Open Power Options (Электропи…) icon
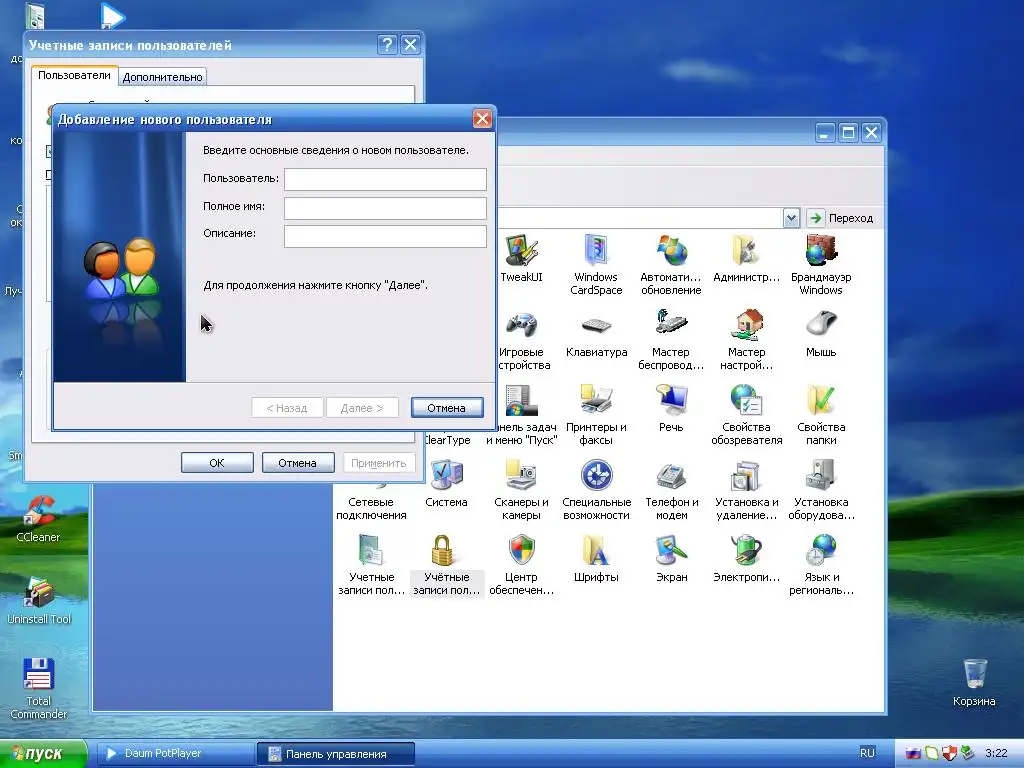The width and height of the screenshot is (1024, 768). tap(746, 551)
